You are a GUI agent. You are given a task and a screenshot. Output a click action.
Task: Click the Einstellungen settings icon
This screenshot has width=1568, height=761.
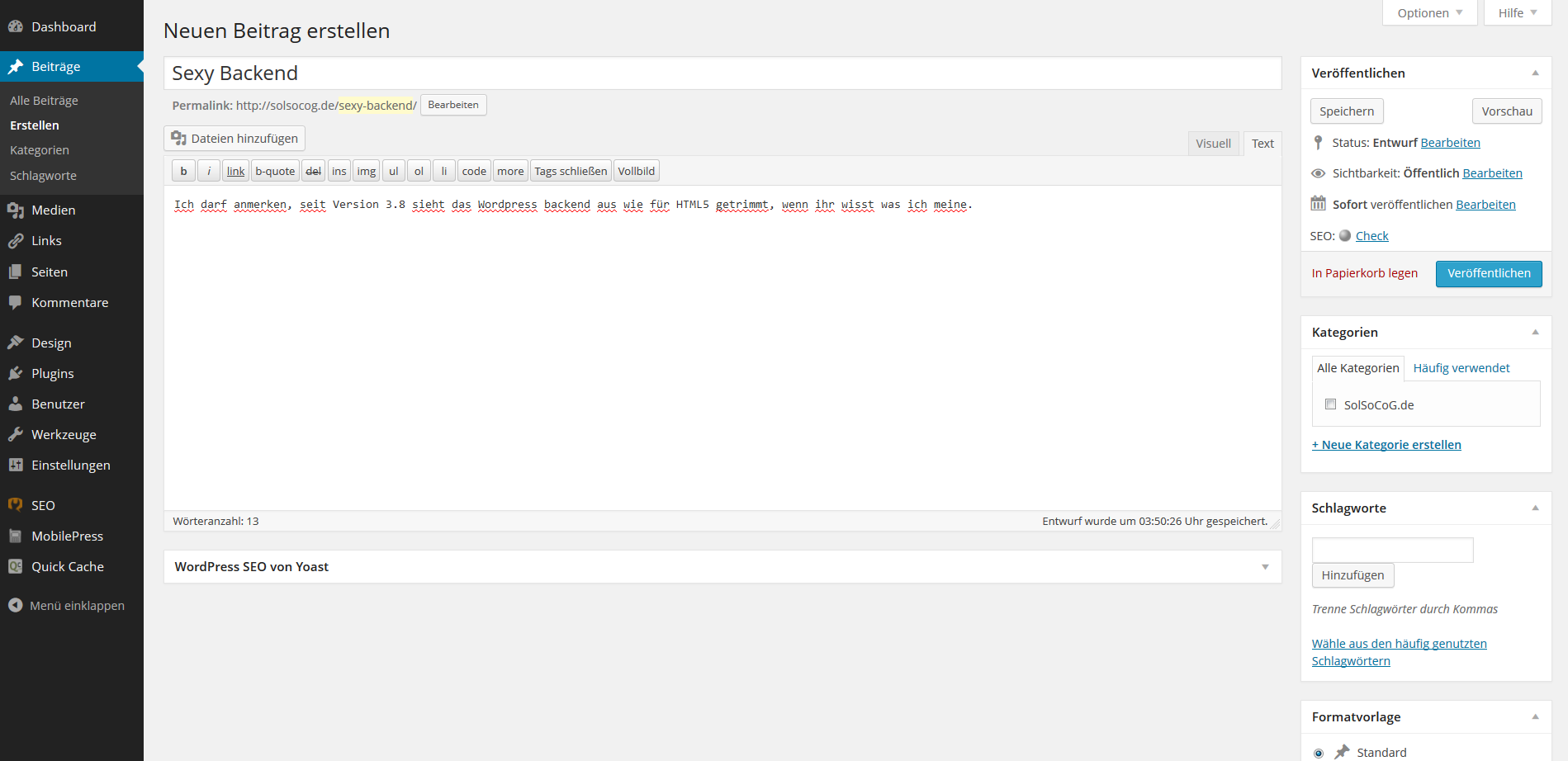tap(15, 465)
